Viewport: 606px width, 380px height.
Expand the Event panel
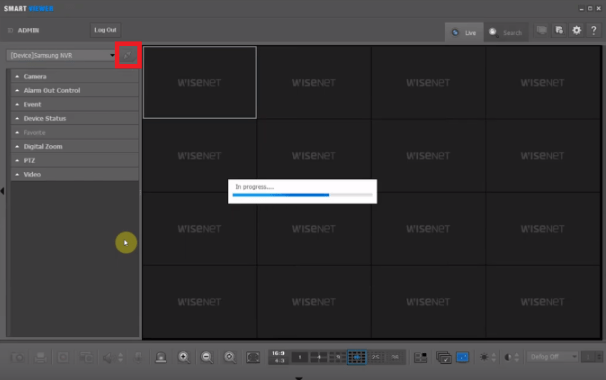75,104
